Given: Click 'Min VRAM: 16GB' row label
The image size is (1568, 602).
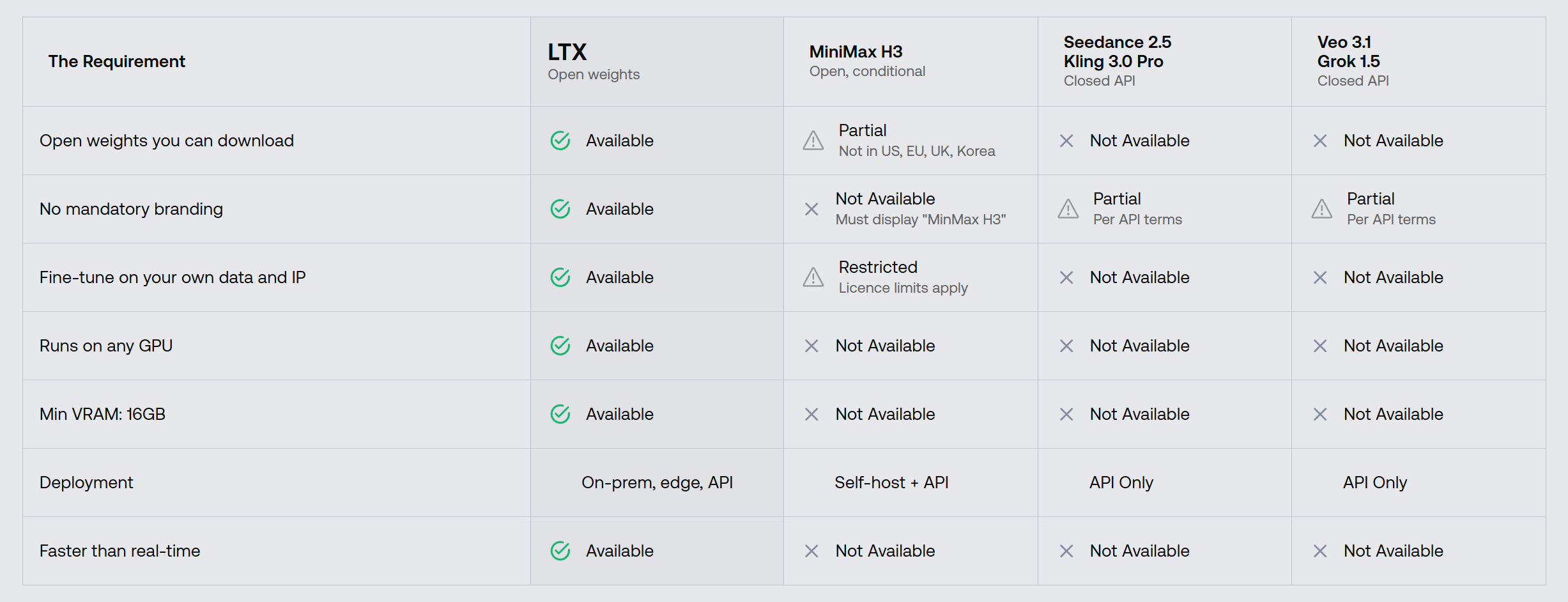Looking at the screenshot, I should (x=102, y=414).
